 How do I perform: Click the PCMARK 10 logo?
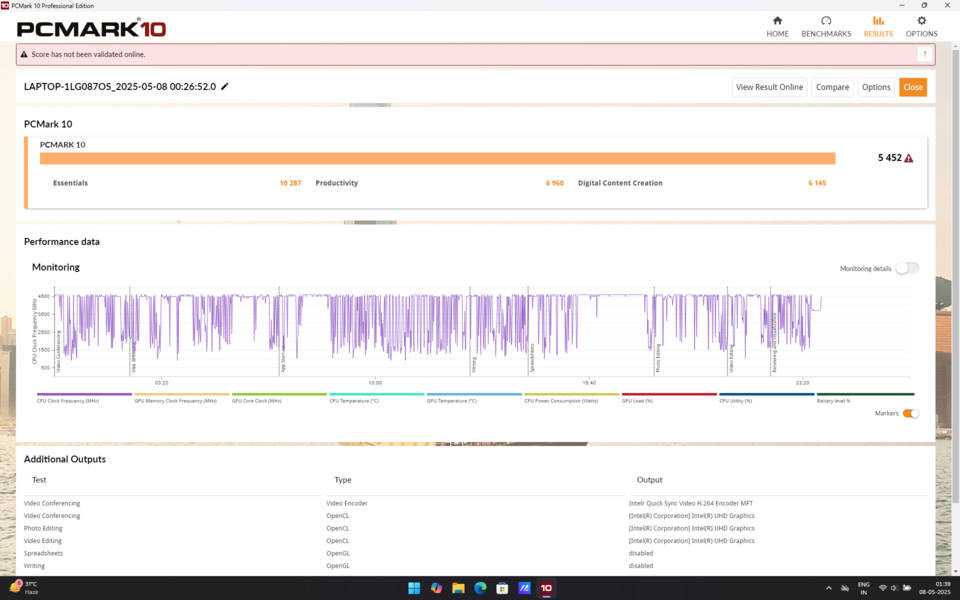pyautogui.click(x=91, y=28)
